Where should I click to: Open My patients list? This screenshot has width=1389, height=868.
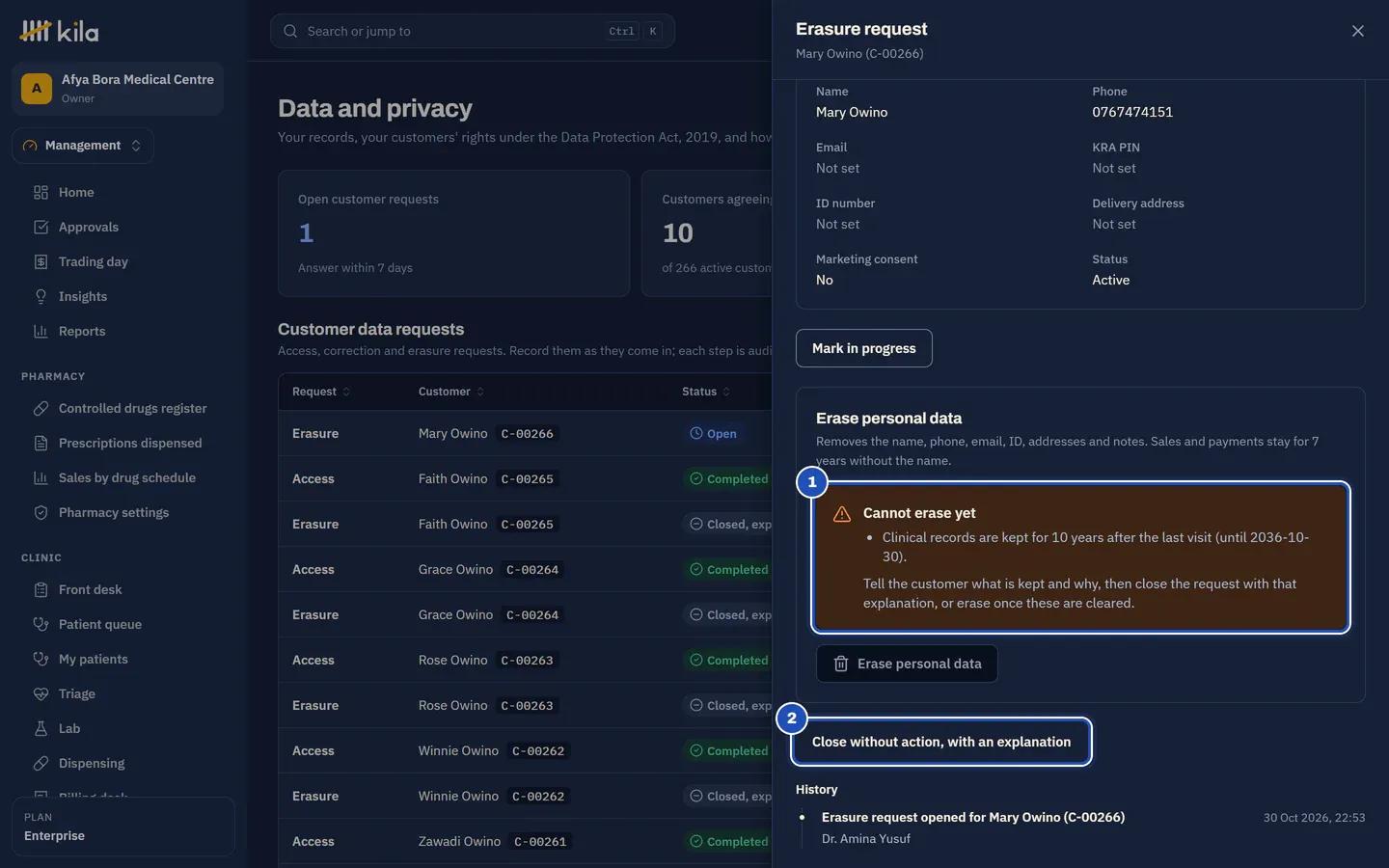[x=93, y=659]
